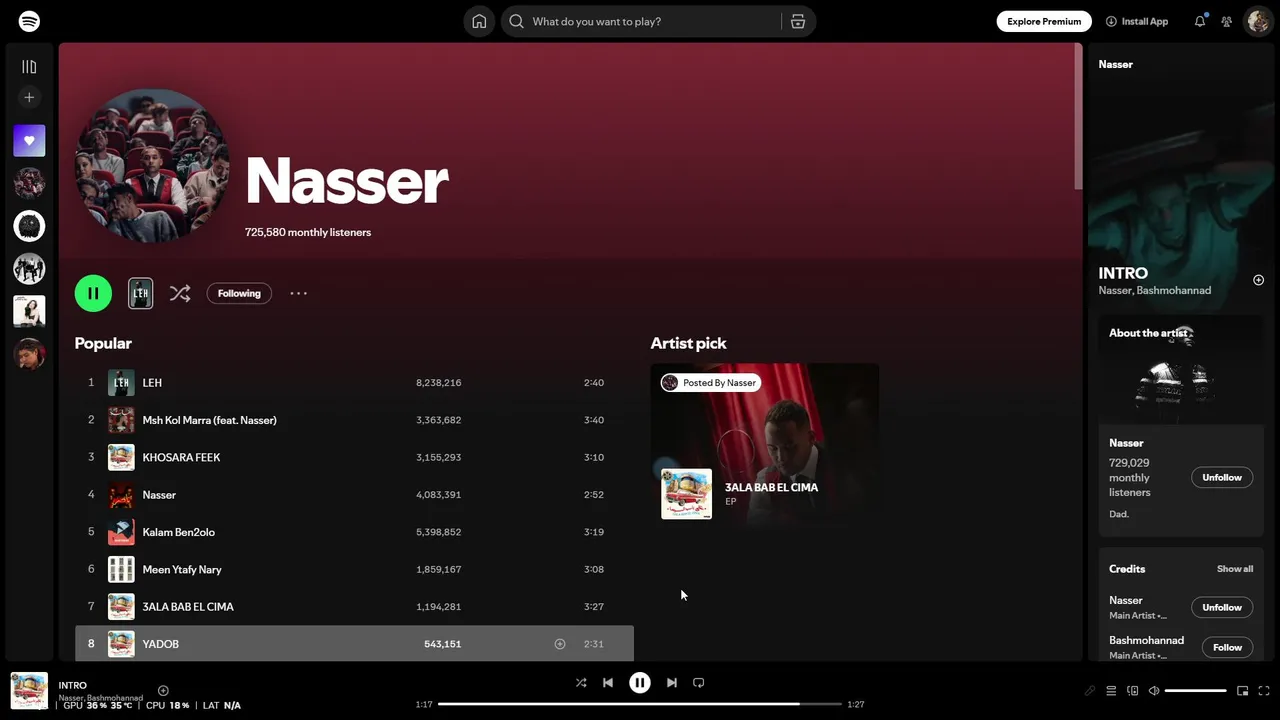This screenshot has width=1280, height=720.
Task: Select Msh Kol Marra (feat. Nasser) track
Action: coord(354,420)
